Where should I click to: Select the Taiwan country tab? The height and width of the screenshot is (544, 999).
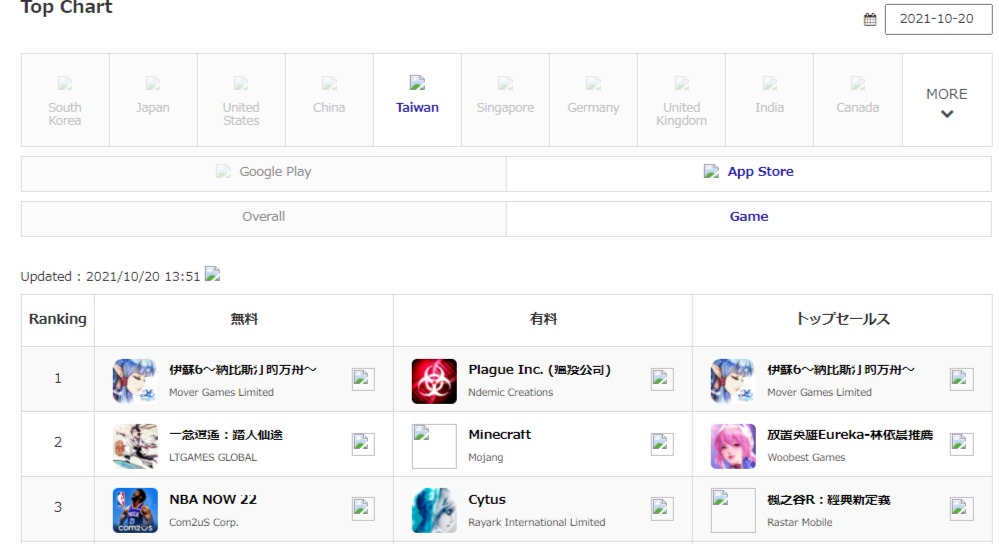(x=417, y=100)
